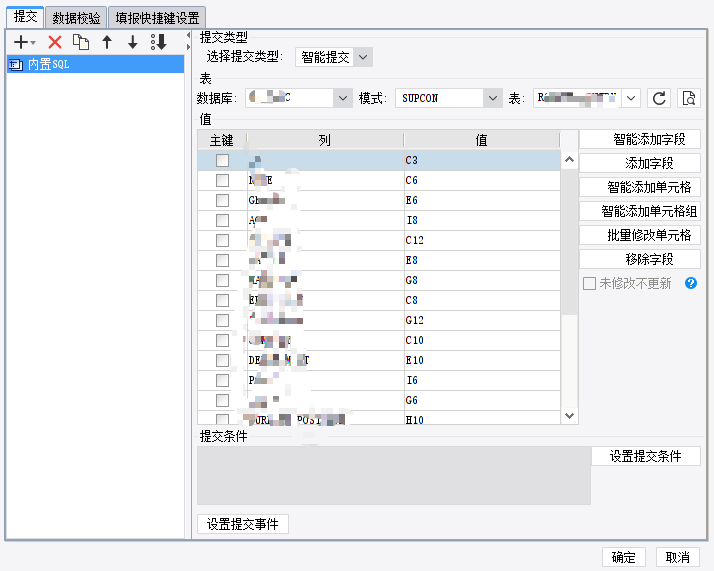Click the 智能添加字段 button
This screenshot has height=571, width=714.
click(x=640, y=139)
